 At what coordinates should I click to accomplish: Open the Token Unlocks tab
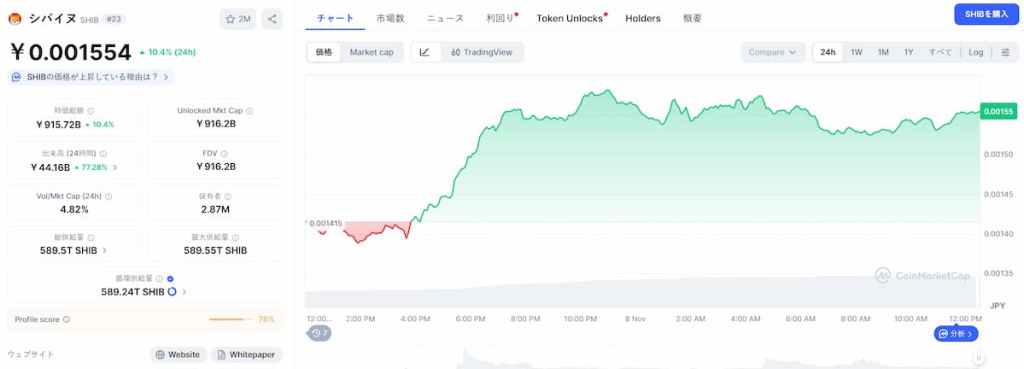570,18
